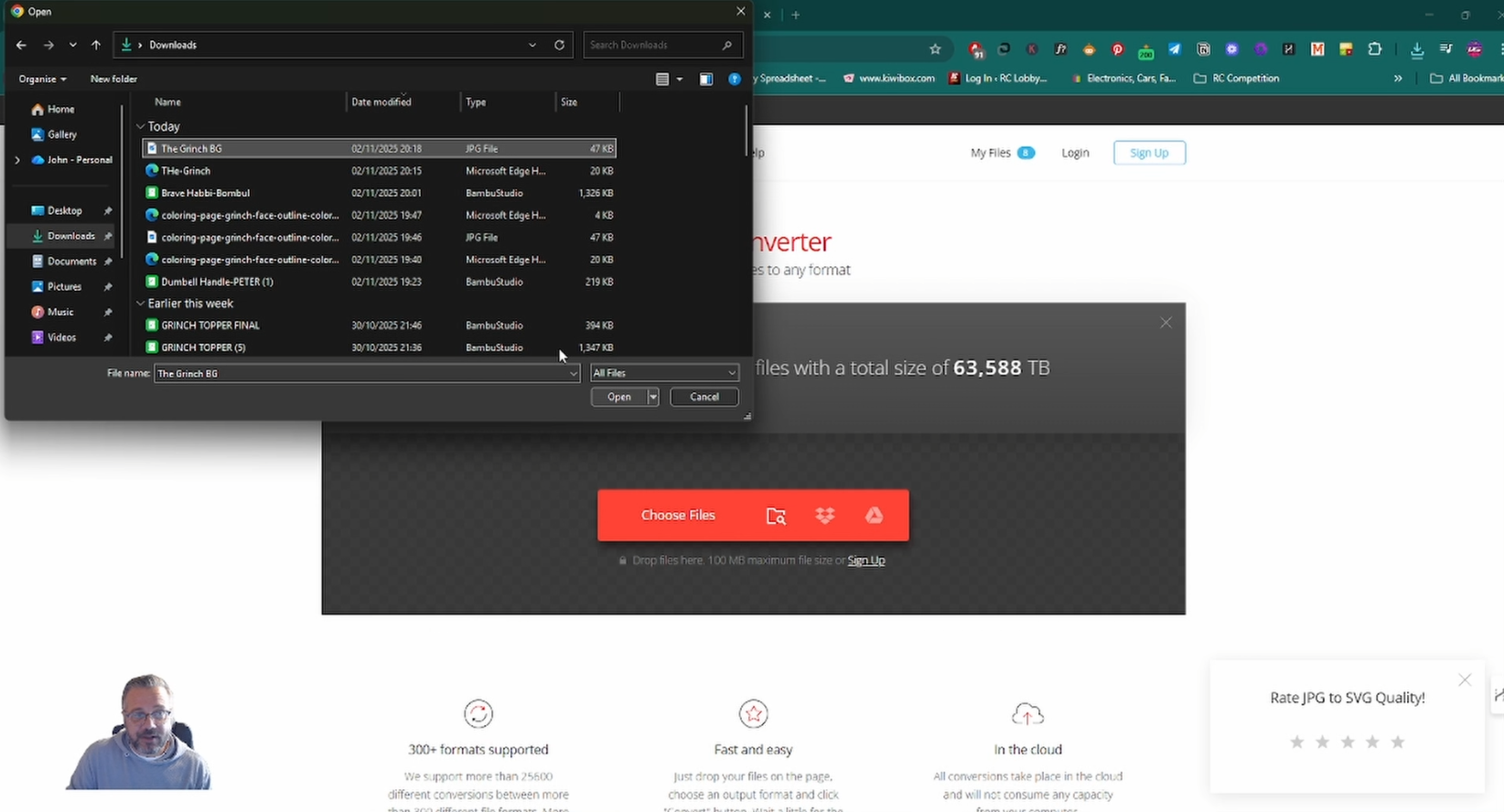The height and width of the screenshot is (812, 1504).
Task: Open the Organise menu
Action: [42, 80]
